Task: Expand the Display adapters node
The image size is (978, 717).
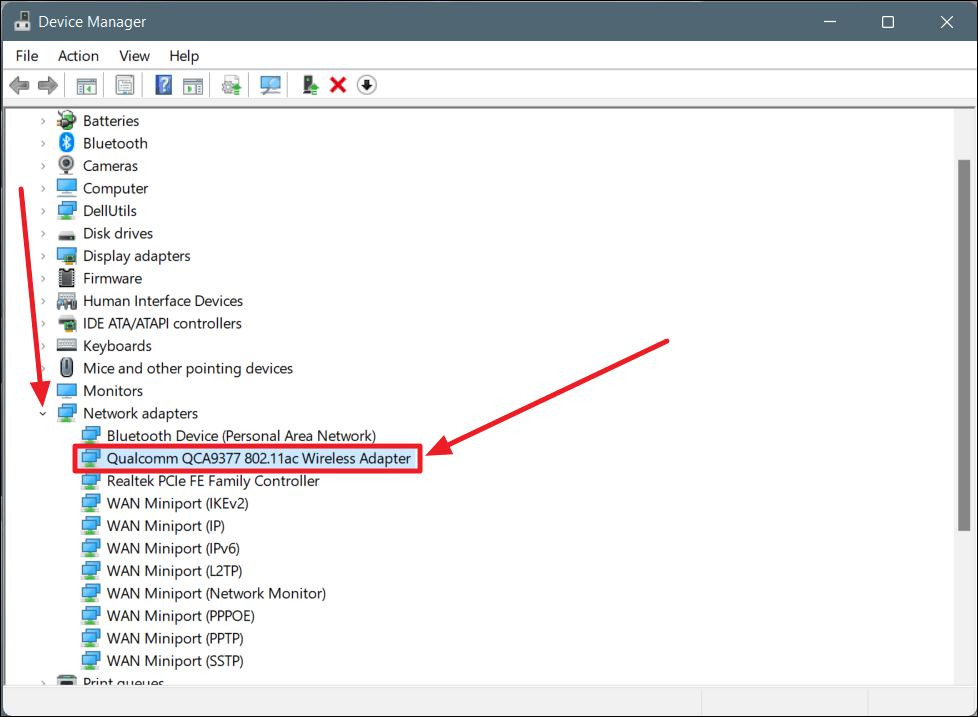Action: 43,256
